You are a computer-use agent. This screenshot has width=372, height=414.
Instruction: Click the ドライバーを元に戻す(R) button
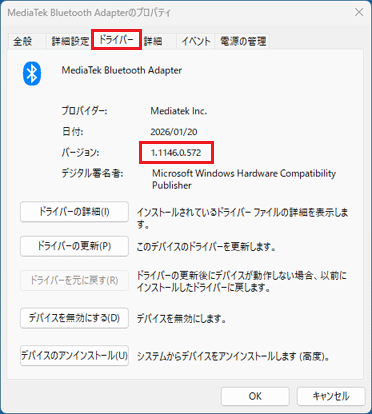pos(74,280)
